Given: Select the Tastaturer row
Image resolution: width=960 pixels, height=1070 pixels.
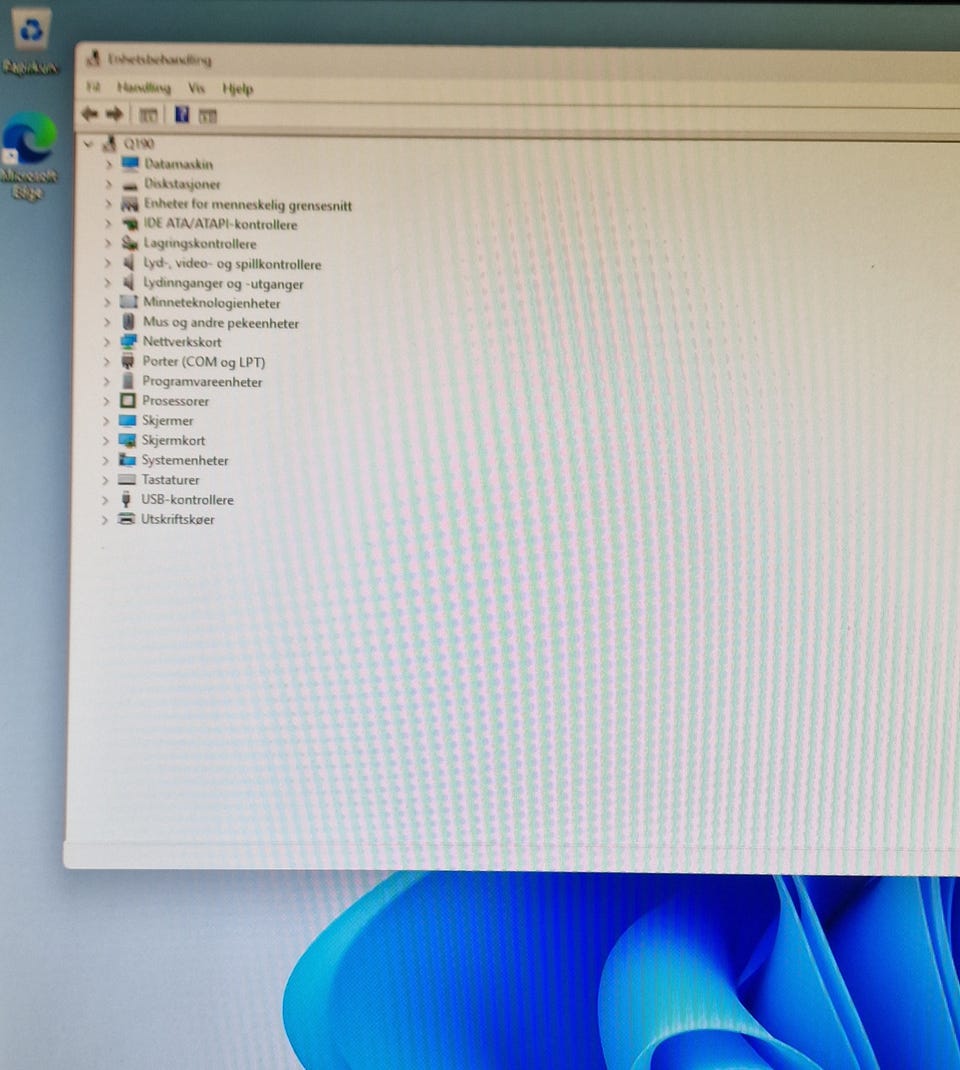Looking at the screenshot, I should (170, 480).
